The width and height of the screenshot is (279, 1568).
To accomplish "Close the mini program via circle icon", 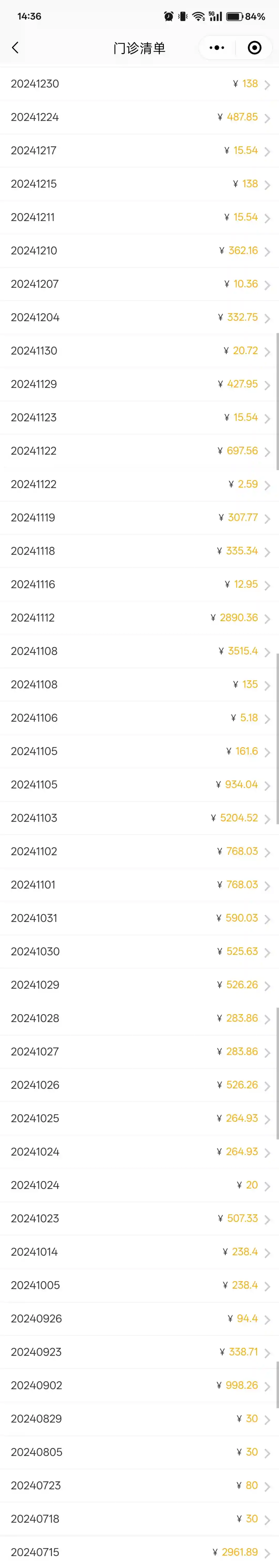I will (x=255, y=48).
